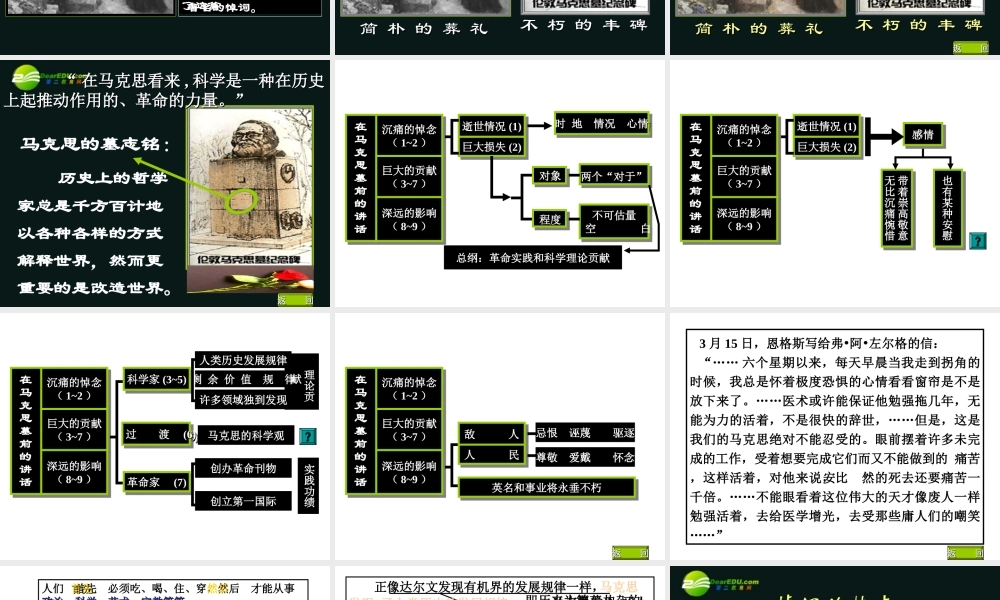Click the question mark icon next to 马克思的科学观
Image resolution: width=1000 pixels, height=600 pixels.
307,436
